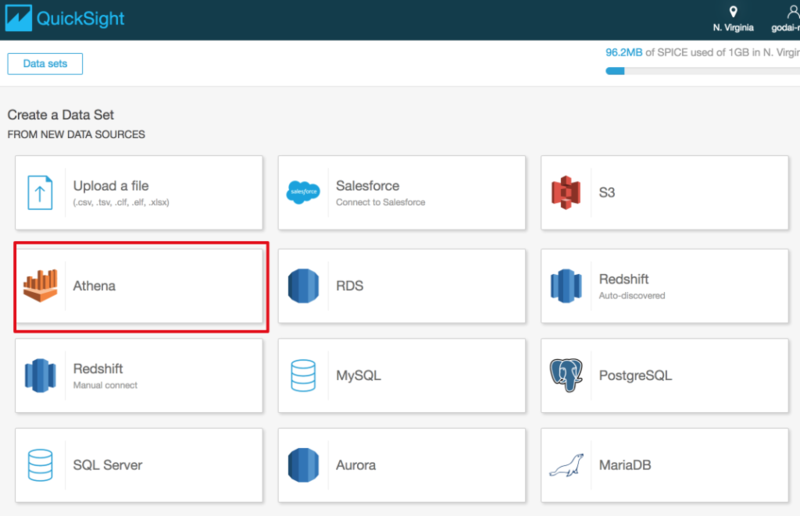
Task: Click the QuickSight logo icon
Action: pyautogui.click(x=18, y=18)
